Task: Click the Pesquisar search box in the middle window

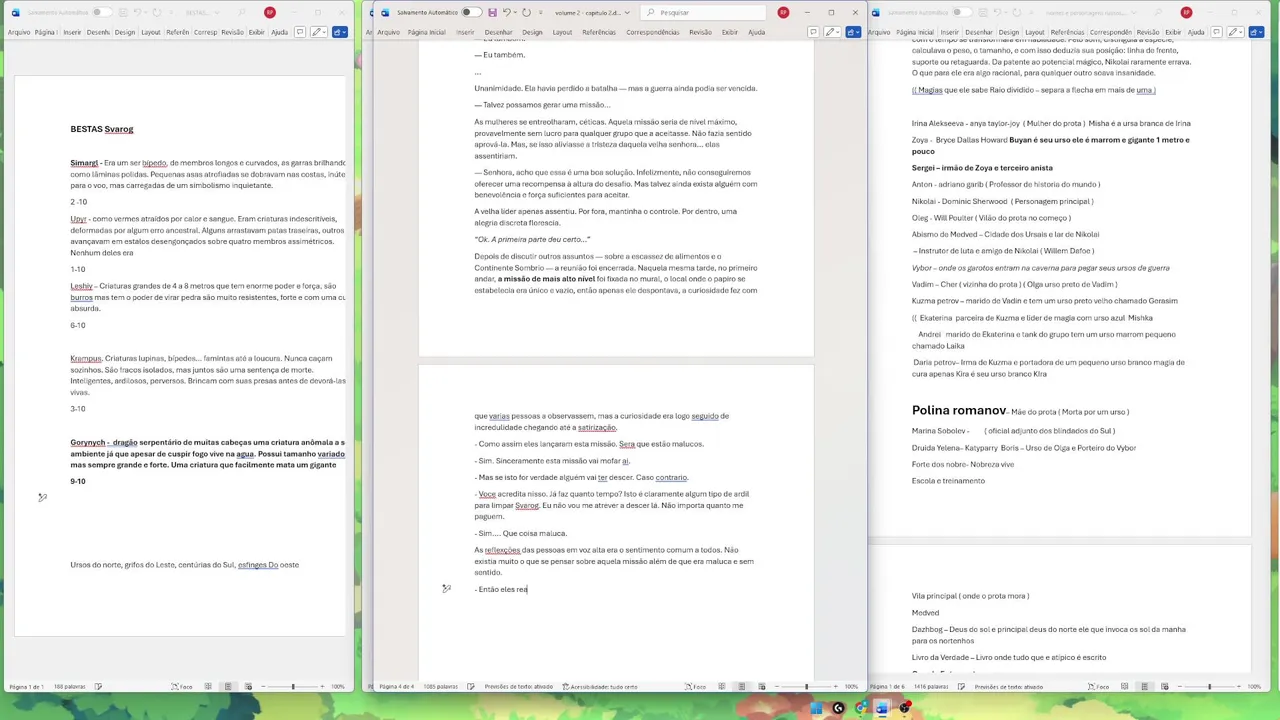Action: coord(704,12)
